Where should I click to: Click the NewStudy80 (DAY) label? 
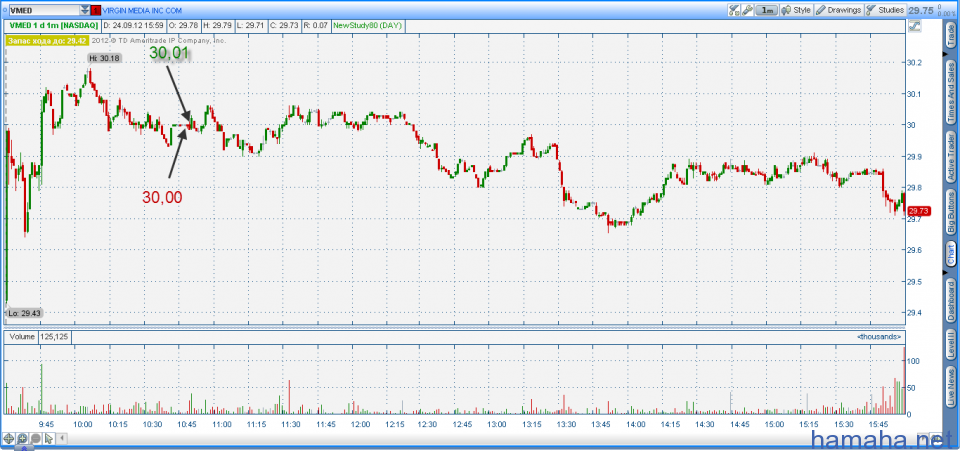367,26
